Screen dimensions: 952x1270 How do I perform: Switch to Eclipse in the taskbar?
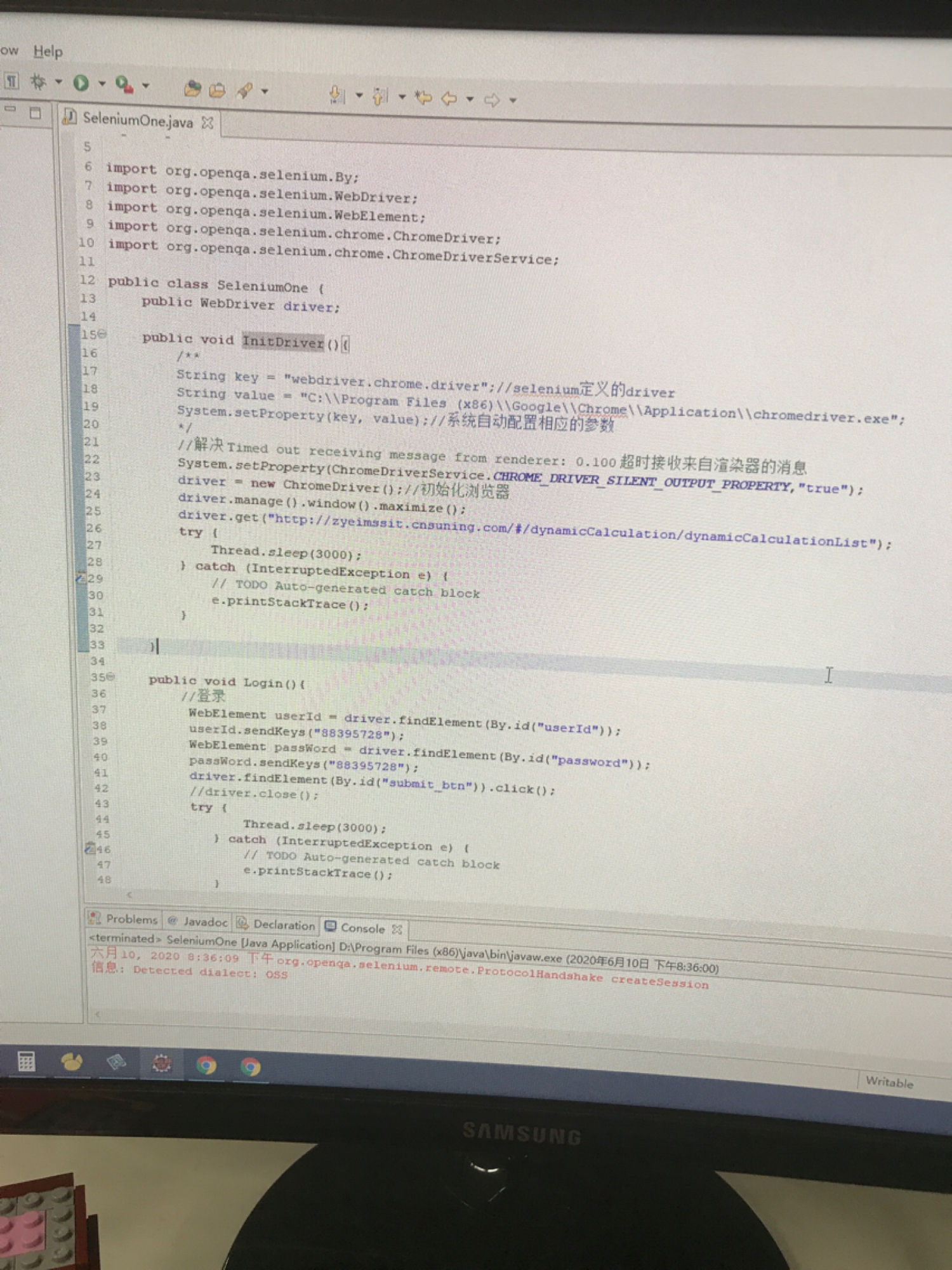pyautogui.click(x=161, y=1063)
